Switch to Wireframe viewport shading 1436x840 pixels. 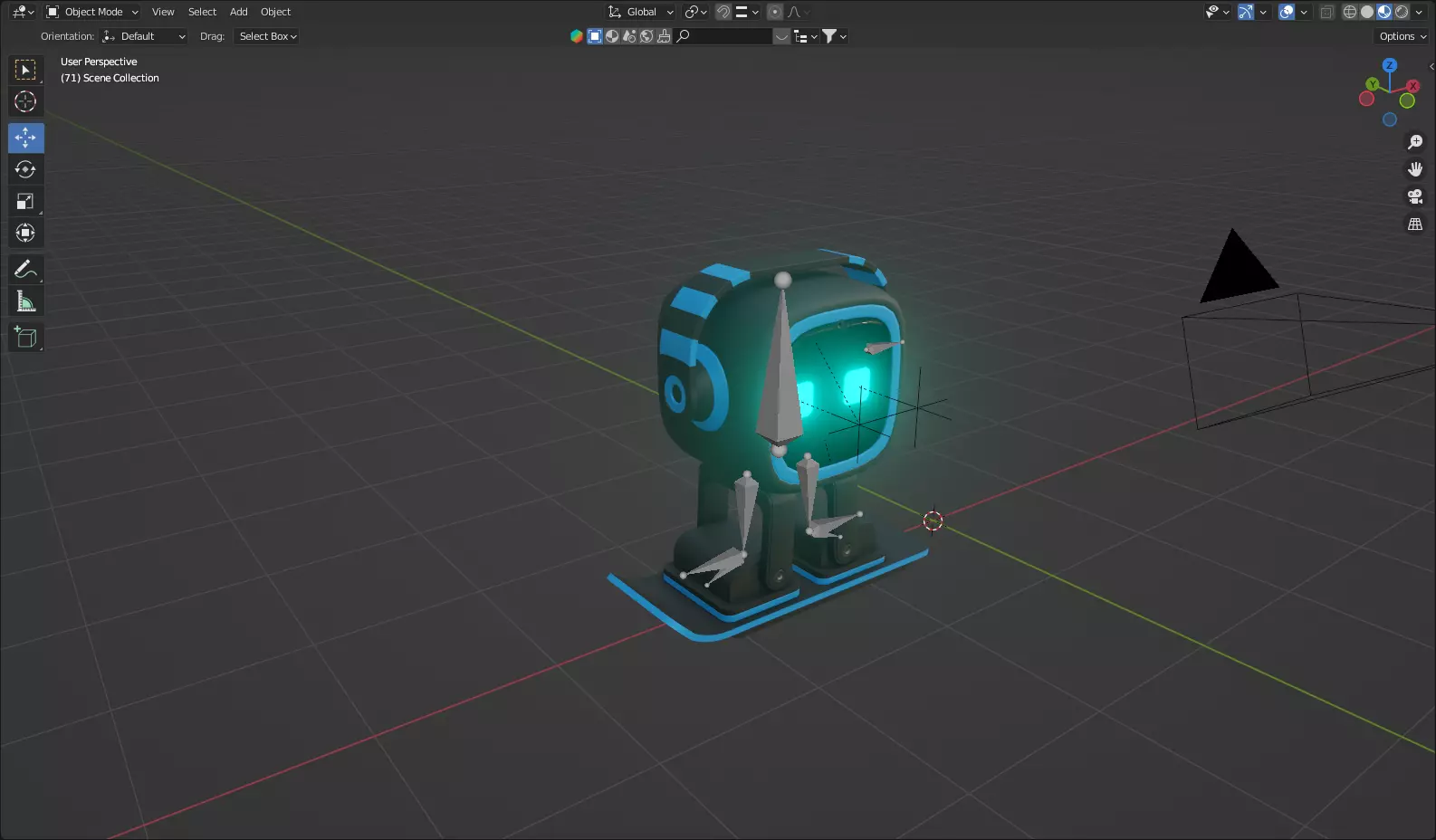point(1350,12)
